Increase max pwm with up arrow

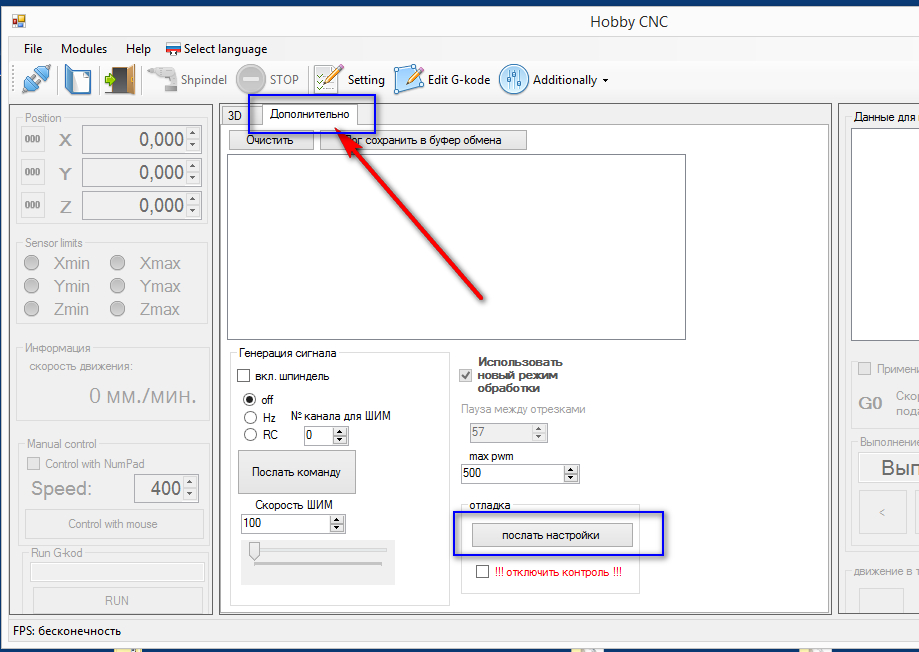click(x=571, y=470)
